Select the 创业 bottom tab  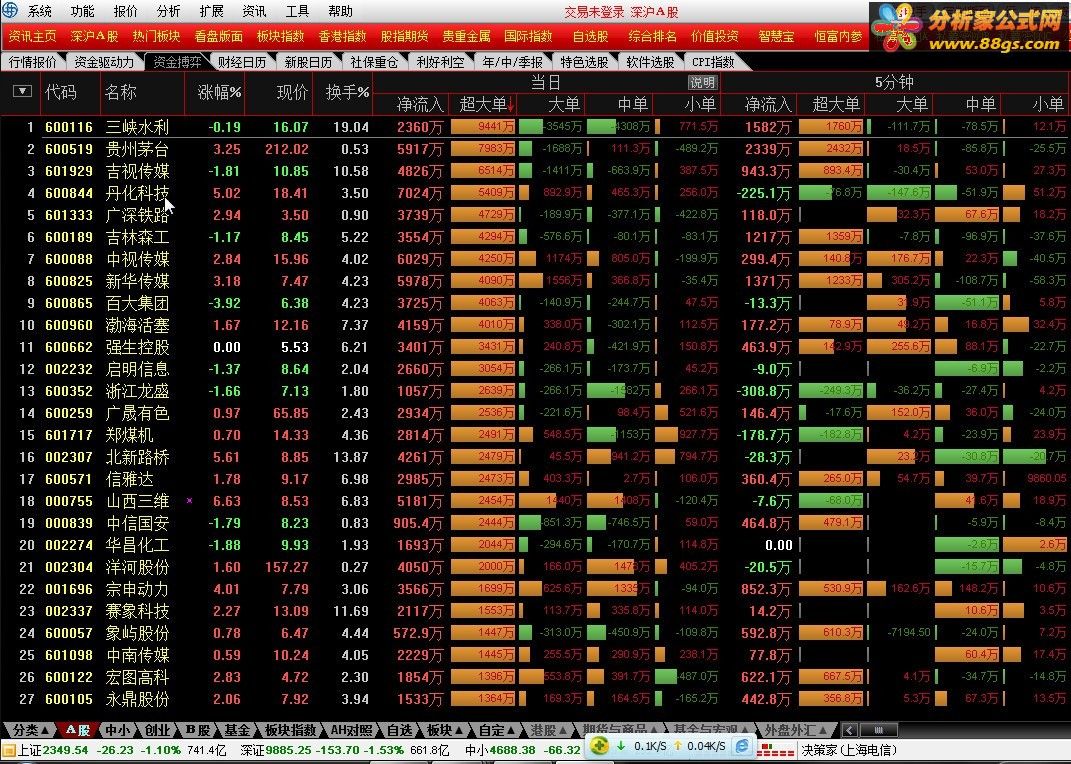[x=157, y=730]
